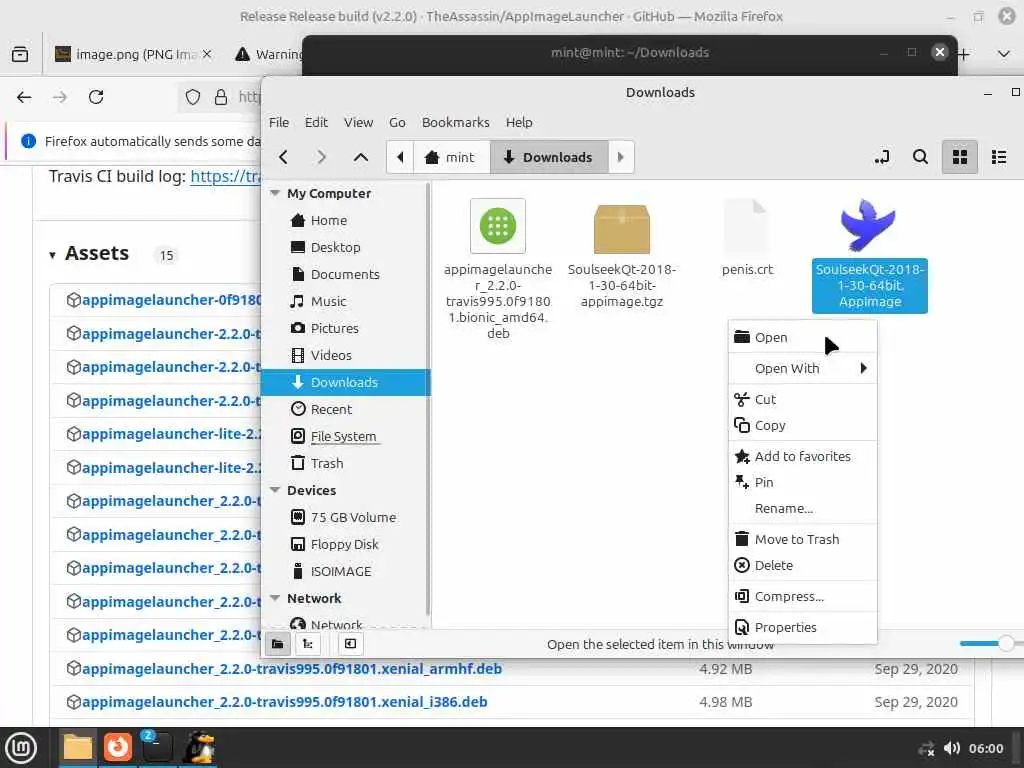
Task: Collapse the Devices section
Action: pos(275,490)
